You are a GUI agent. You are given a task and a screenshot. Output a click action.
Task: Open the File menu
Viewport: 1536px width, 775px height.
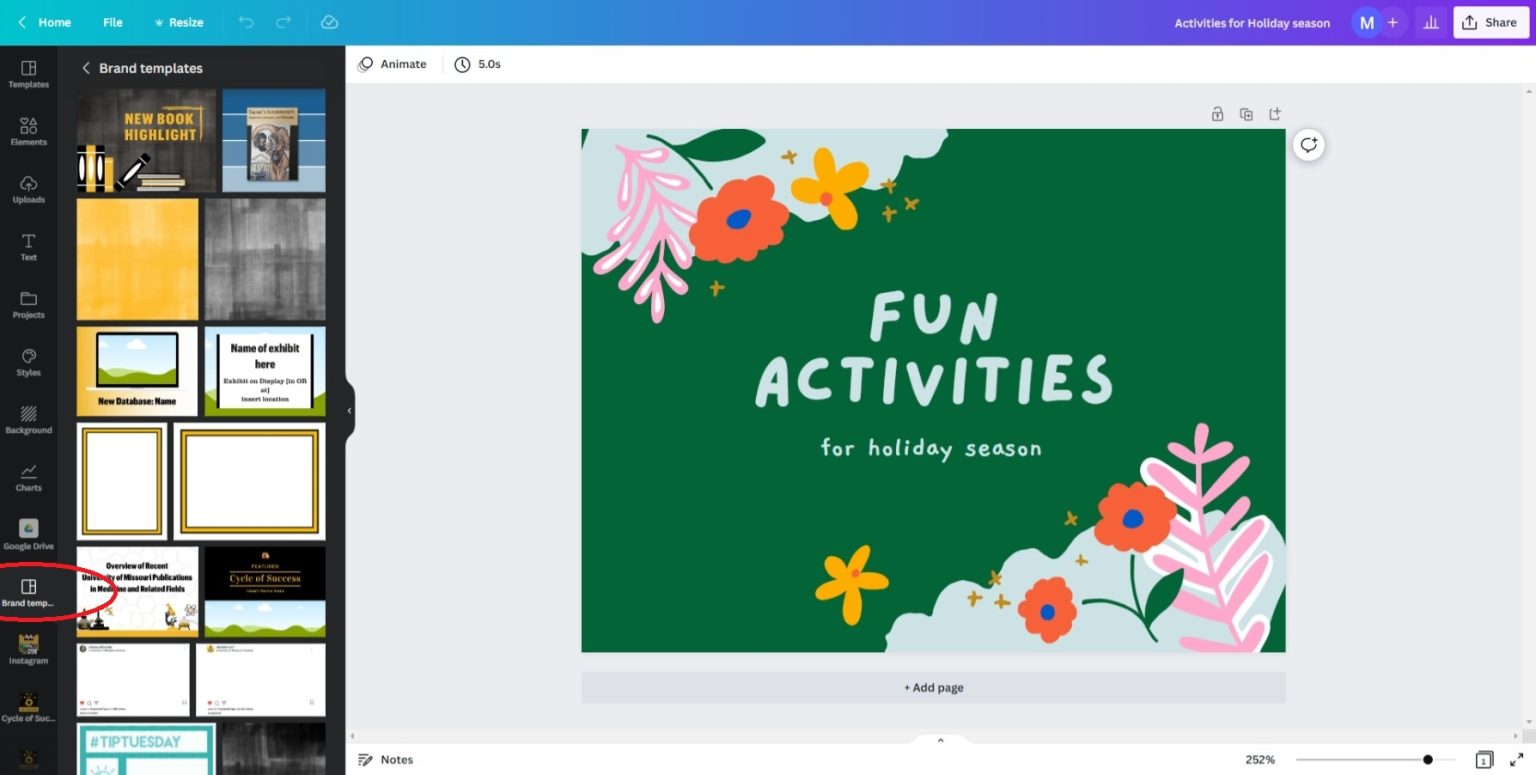[113, 22]
